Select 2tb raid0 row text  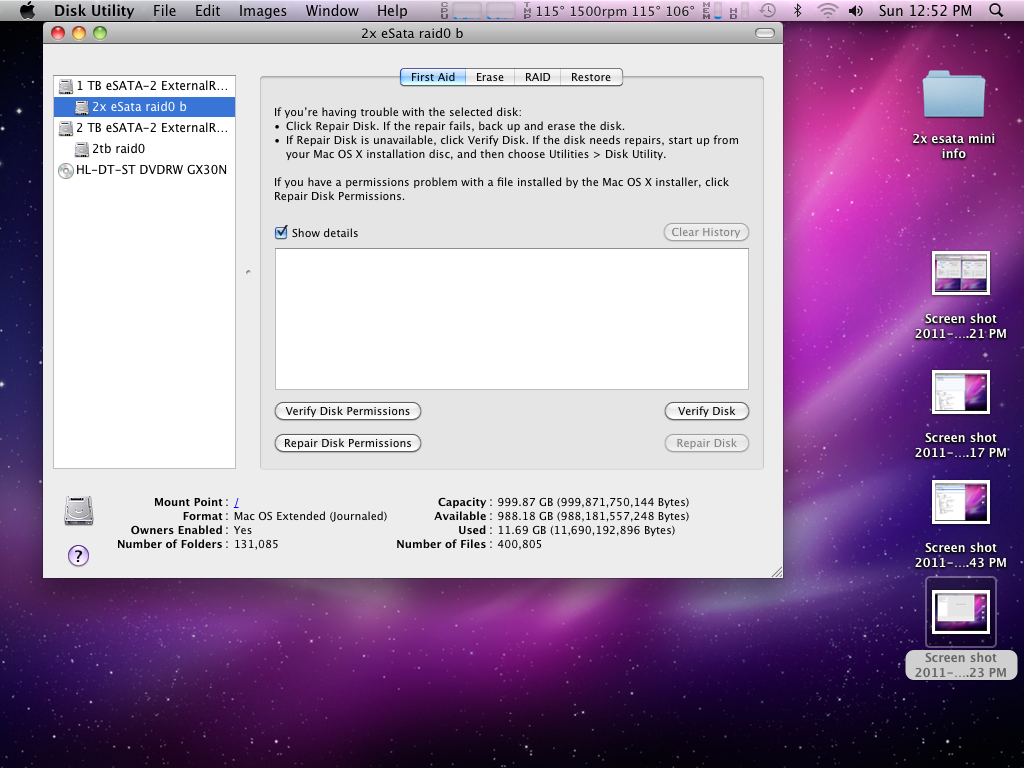point(118,149)
